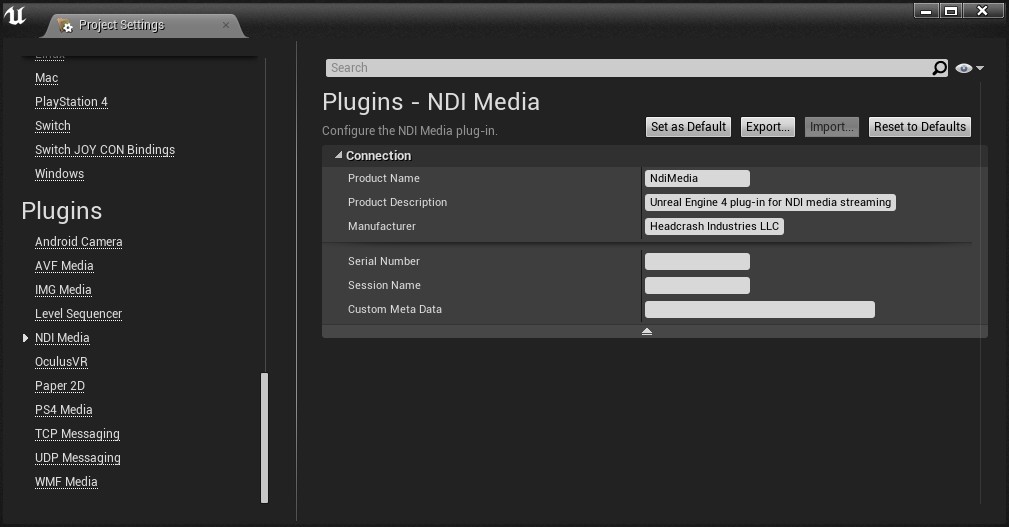
Task: Open Level Sequencer plugin settings
Action: tap(79, 314)
